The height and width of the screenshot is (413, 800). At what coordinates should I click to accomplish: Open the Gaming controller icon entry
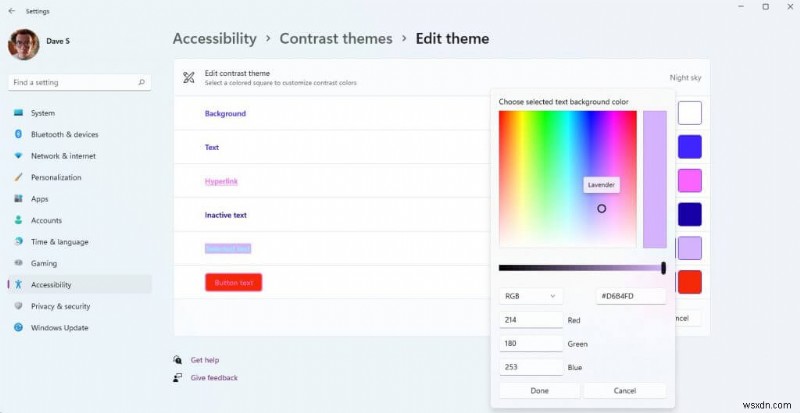(18, 263)
